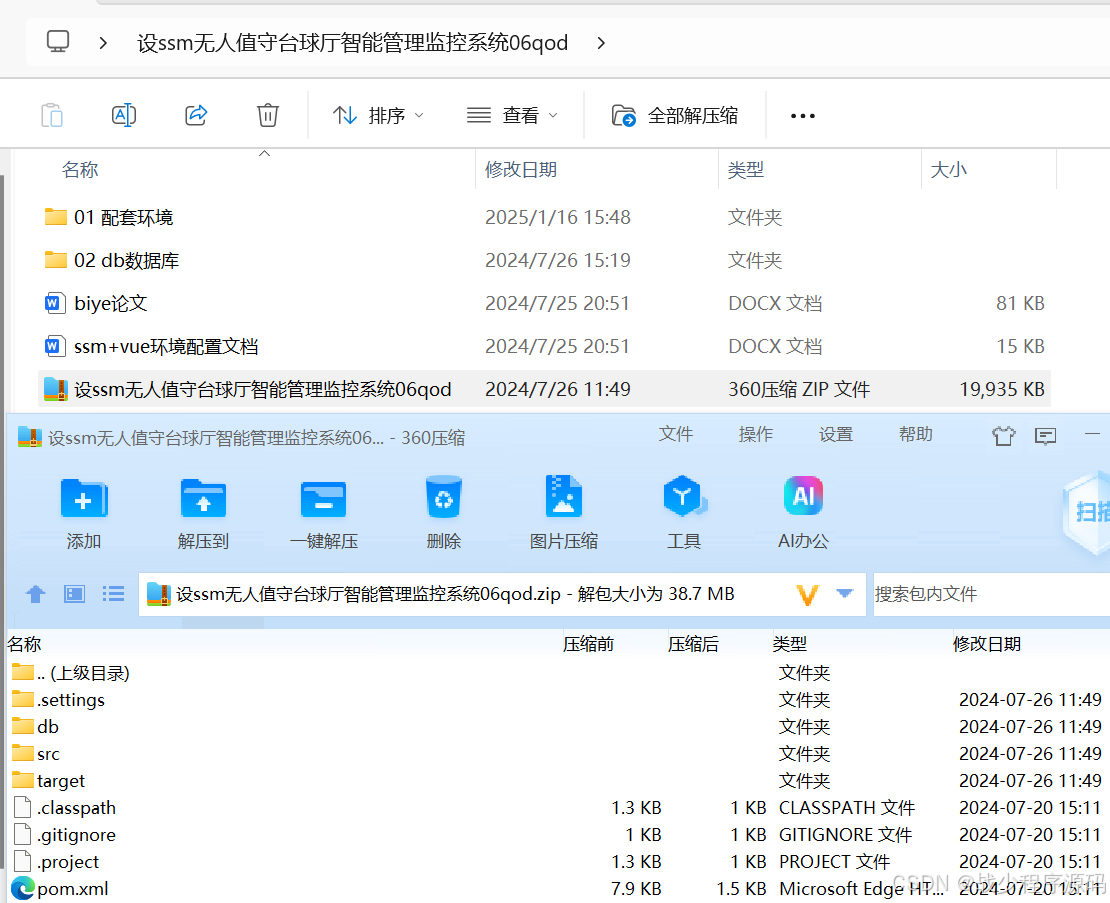
Task: Select the .gitignore file in archive
Action: [64, 835]
